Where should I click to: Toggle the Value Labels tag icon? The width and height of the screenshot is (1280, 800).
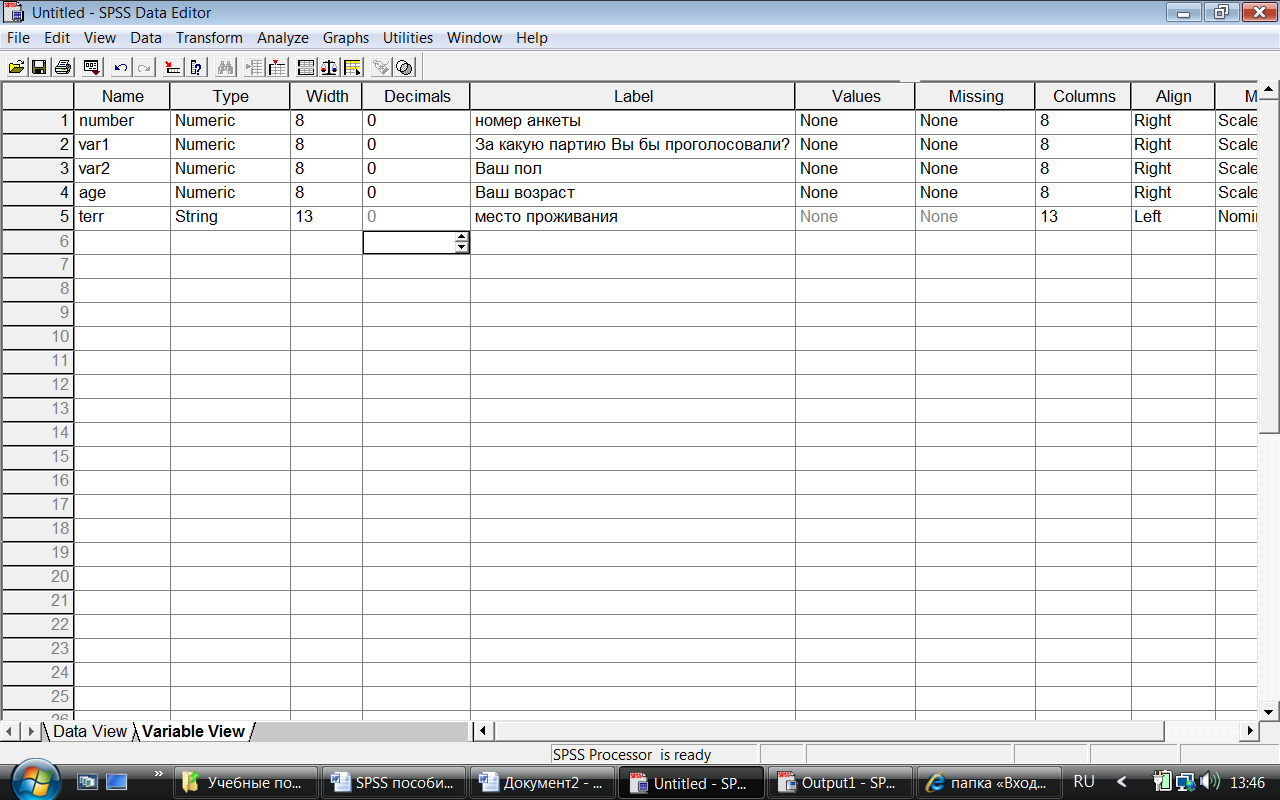[381, 68]
